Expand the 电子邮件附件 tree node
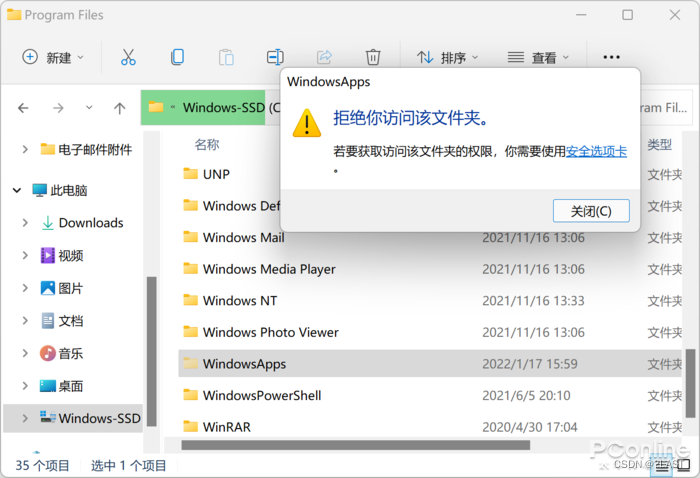 tap(25, 149)
